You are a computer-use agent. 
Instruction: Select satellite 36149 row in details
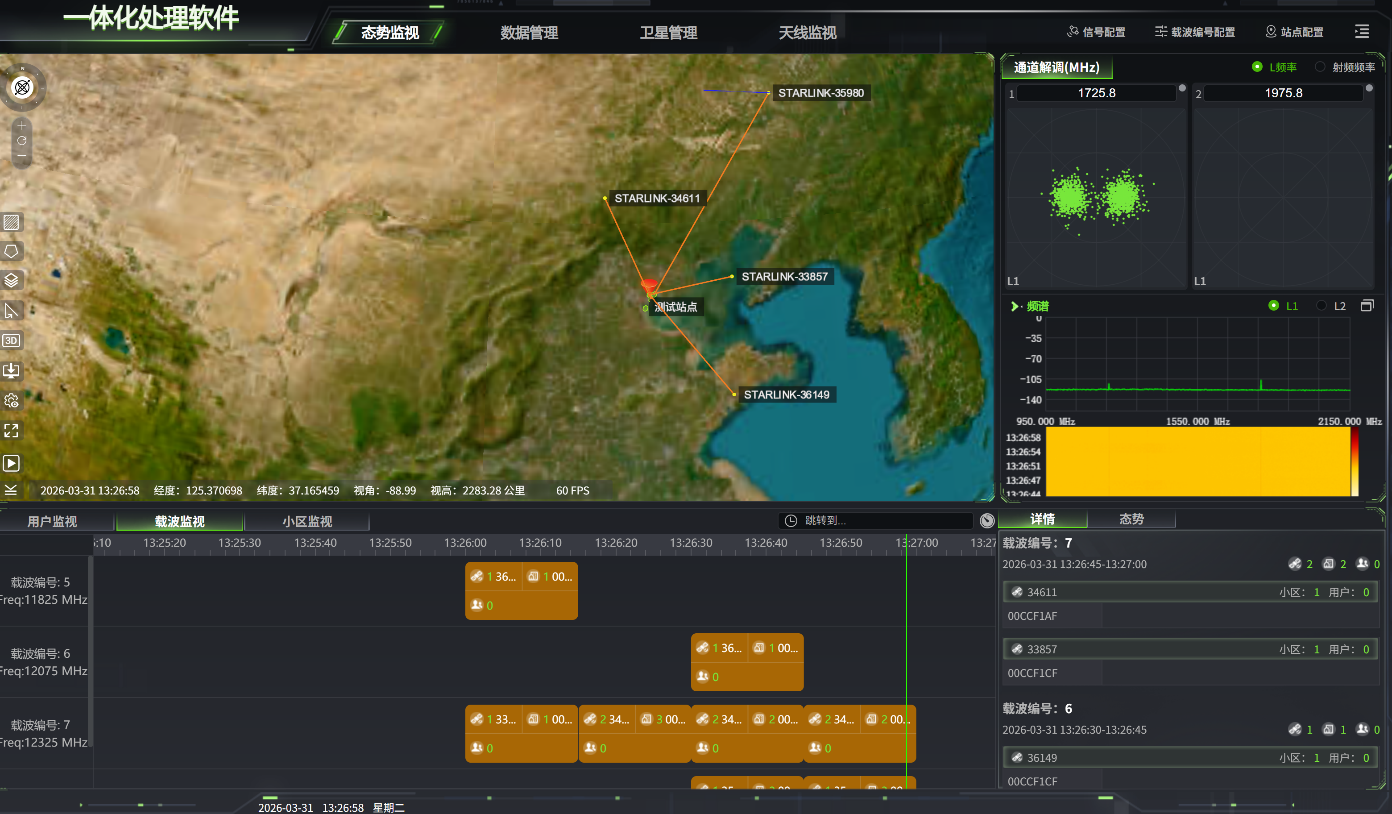[1189, 758]
